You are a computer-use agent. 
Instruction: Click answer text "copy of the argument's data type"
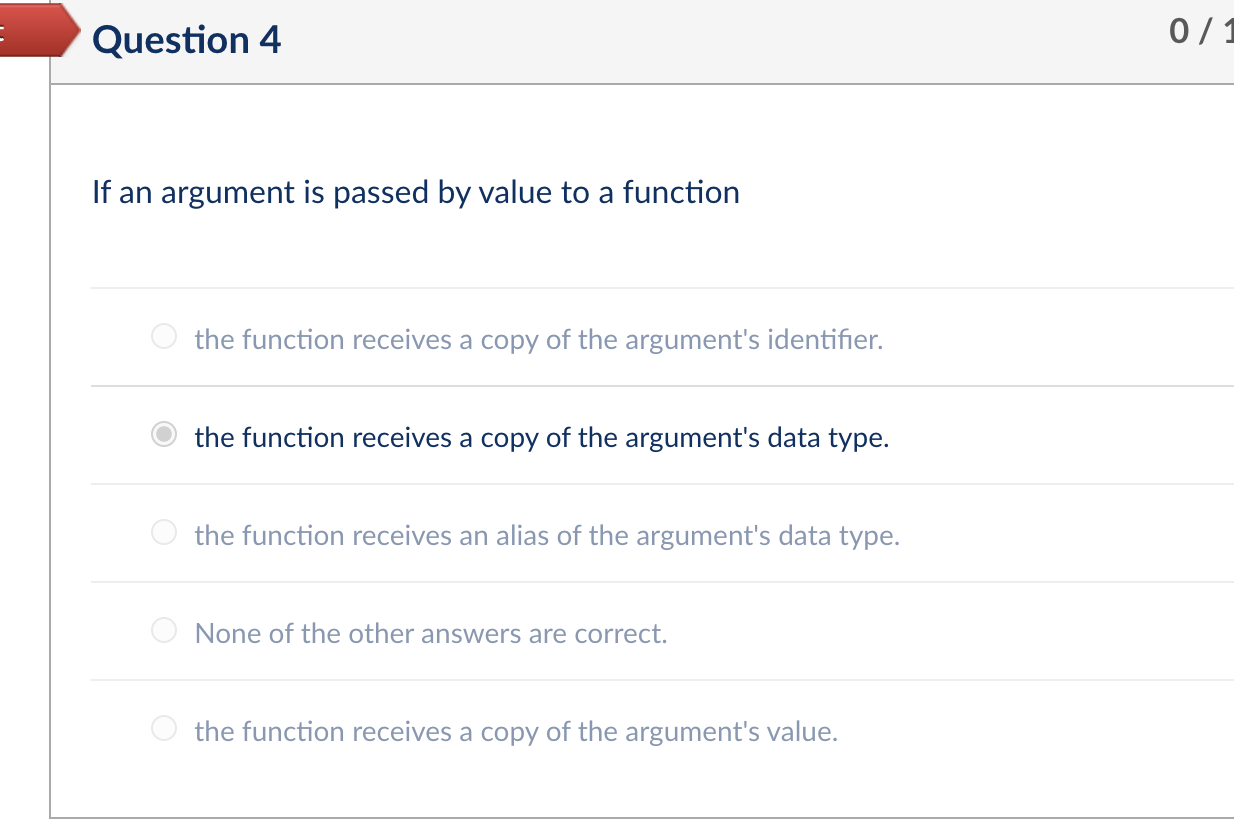(541, 438)
